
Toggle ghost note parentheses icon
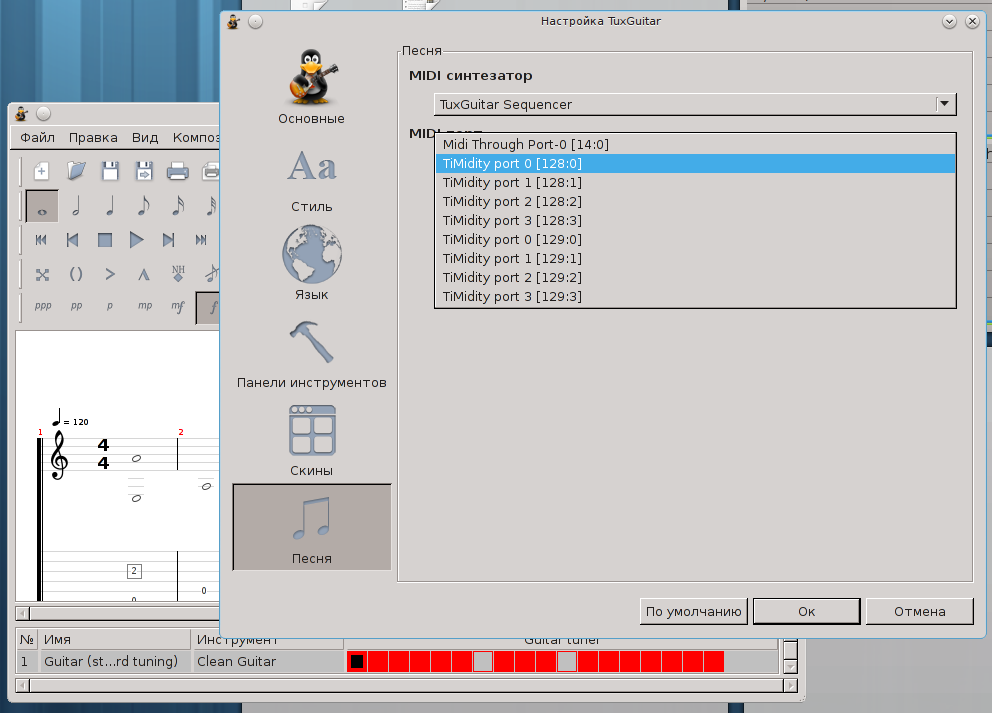(76, 274)
